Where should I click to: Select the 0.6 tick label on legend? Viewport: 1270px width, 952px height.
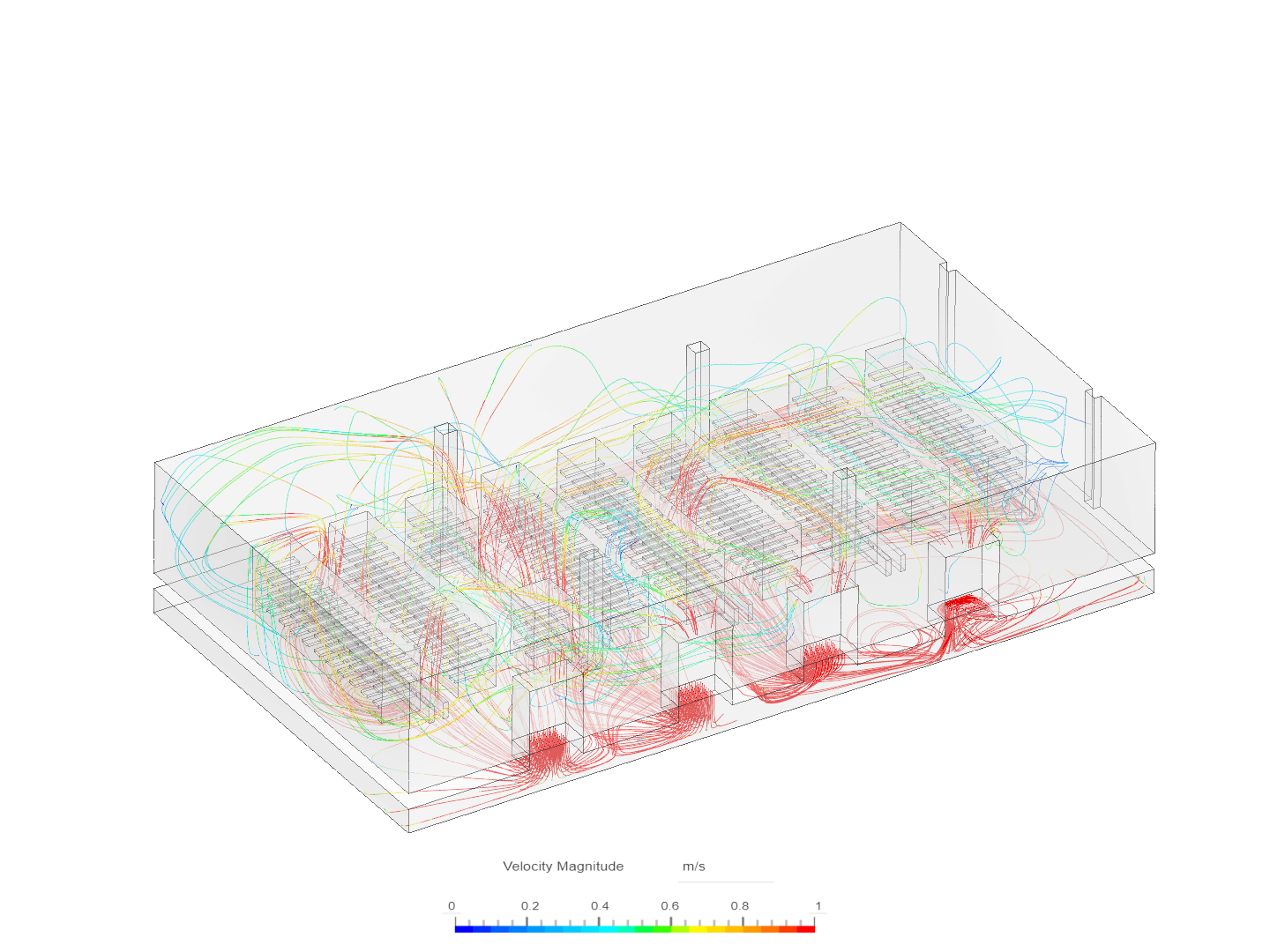[x=670, y=906]
